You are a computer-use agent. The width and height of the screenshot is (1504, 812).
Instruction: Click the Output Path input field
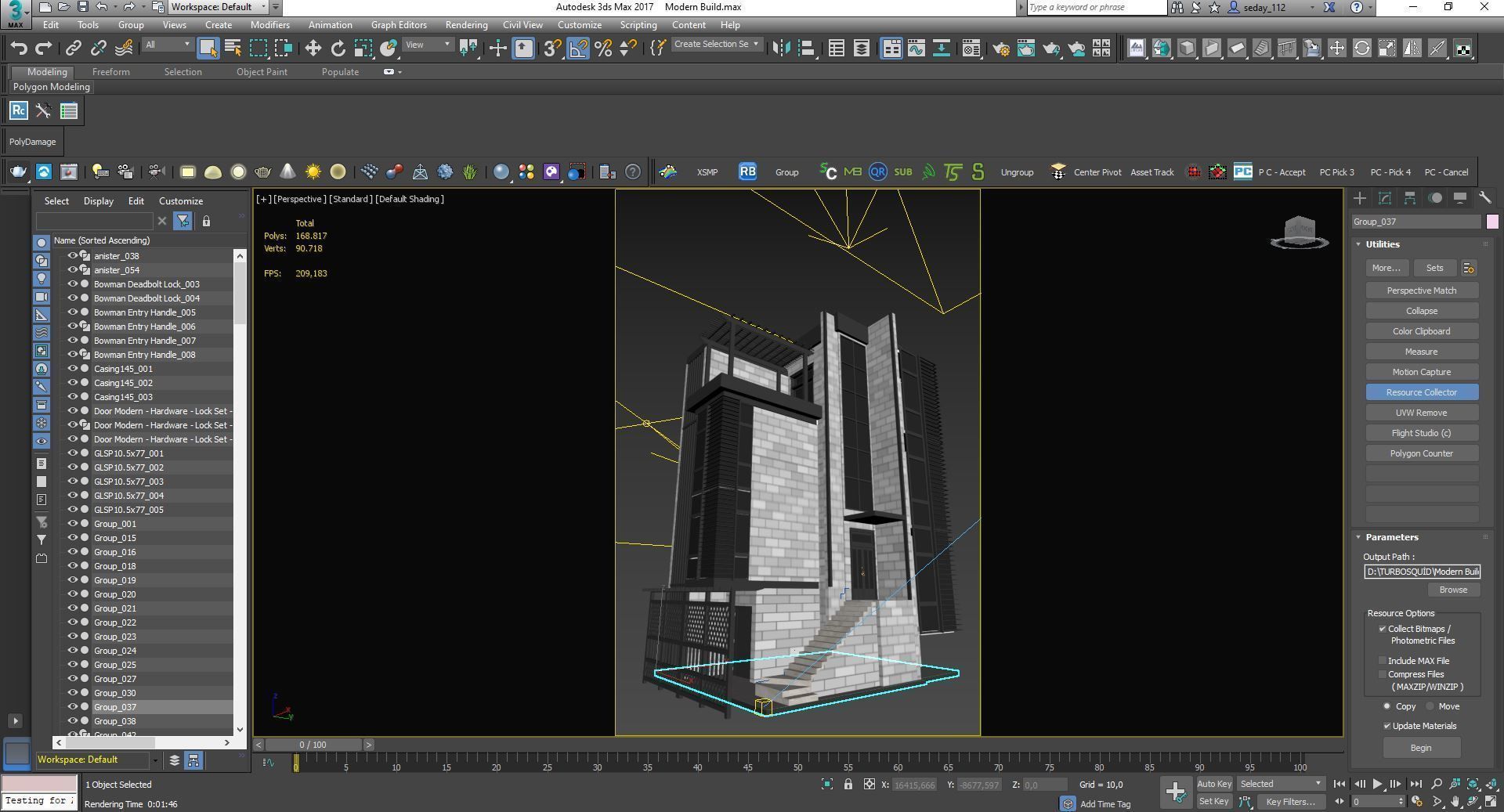pos(1422,572)
